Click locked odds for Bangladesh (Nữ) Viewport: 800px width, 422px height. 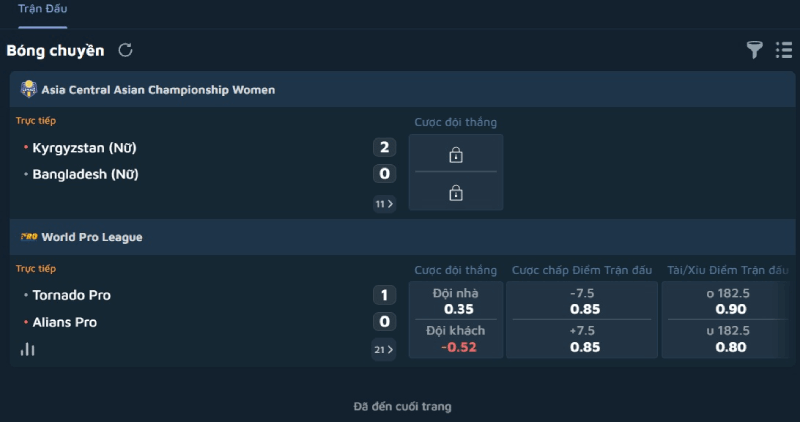[456, 192]
